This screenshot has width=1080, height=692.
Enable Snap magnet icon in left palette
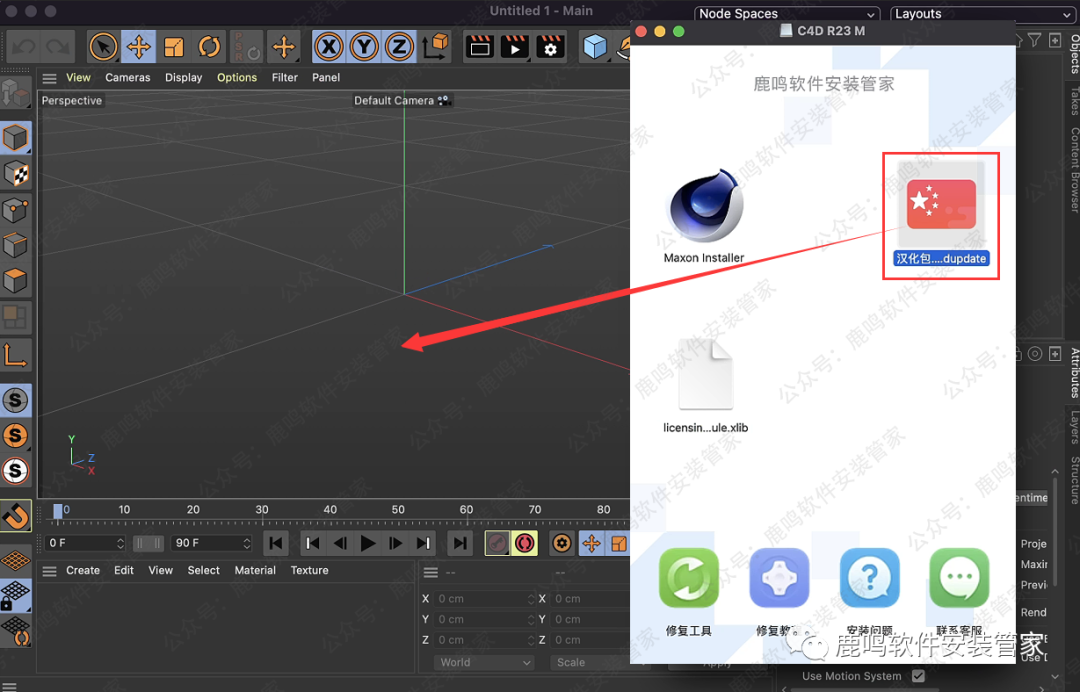(x=15, y=516)
